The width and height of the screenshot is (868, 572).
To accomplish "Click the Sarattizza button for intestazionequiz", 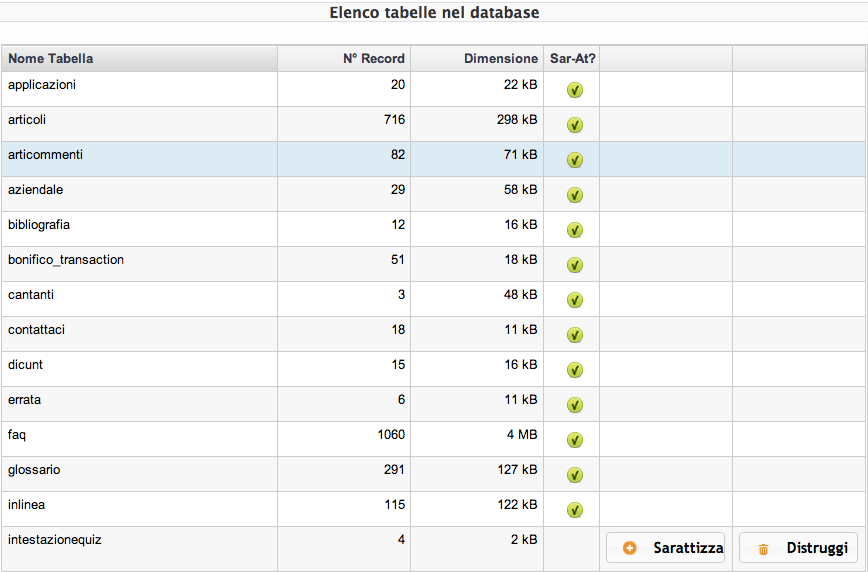I will 665,548.
